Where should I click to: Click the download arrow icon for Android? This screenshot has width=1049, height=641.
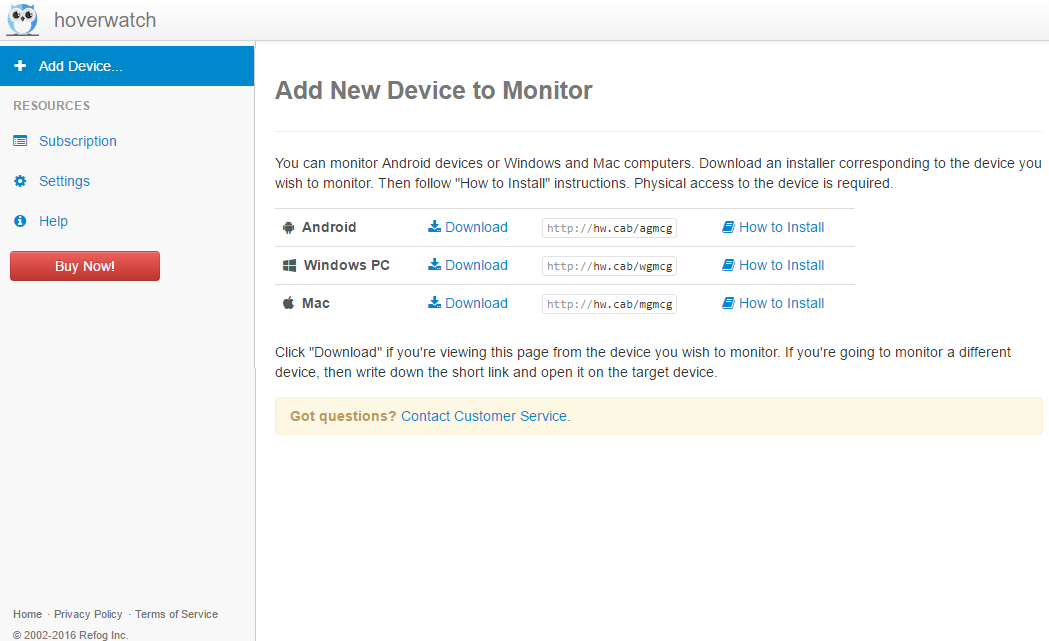[434, 227]
